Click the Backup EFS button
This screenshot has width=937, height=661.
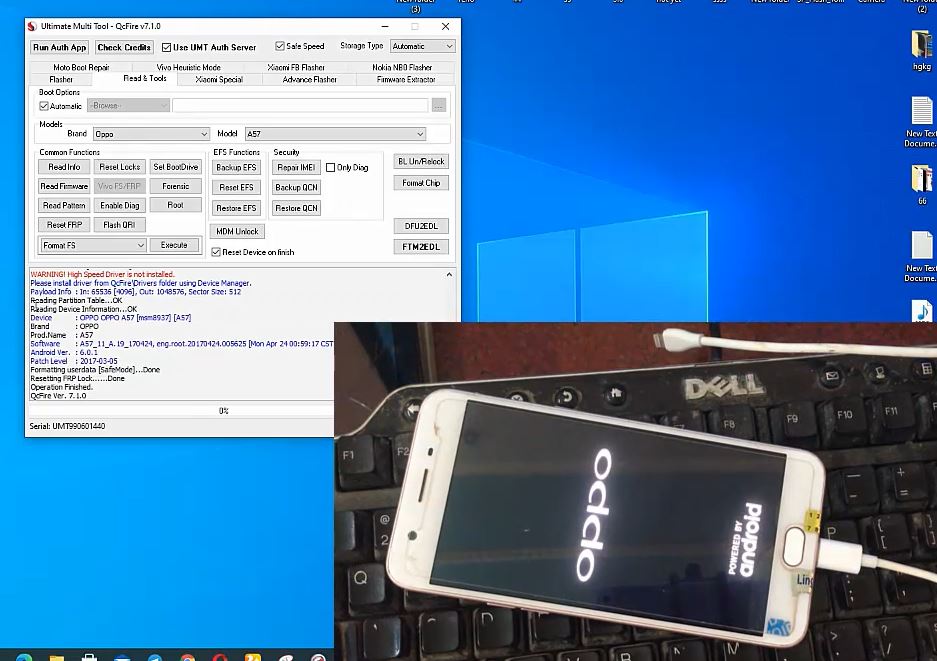click(236, 167)
